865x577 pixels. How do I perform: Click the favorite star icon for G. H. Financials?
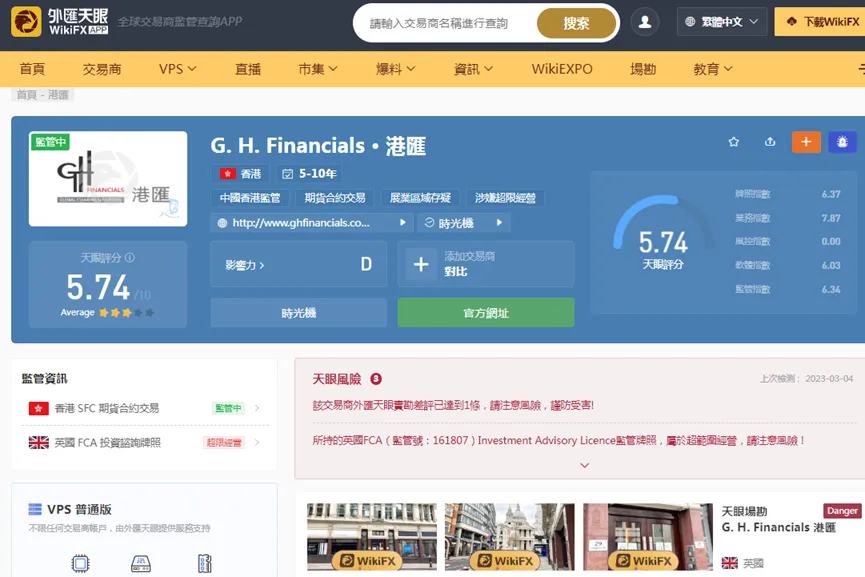pos(733,142)
